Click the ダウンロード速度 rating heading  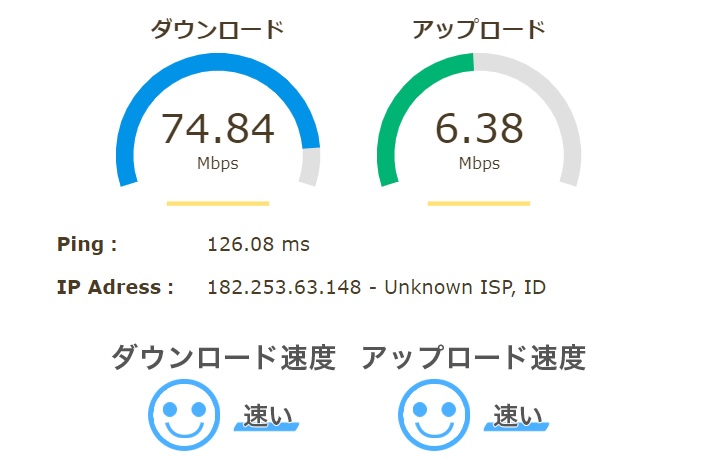(x=223, y=357)
